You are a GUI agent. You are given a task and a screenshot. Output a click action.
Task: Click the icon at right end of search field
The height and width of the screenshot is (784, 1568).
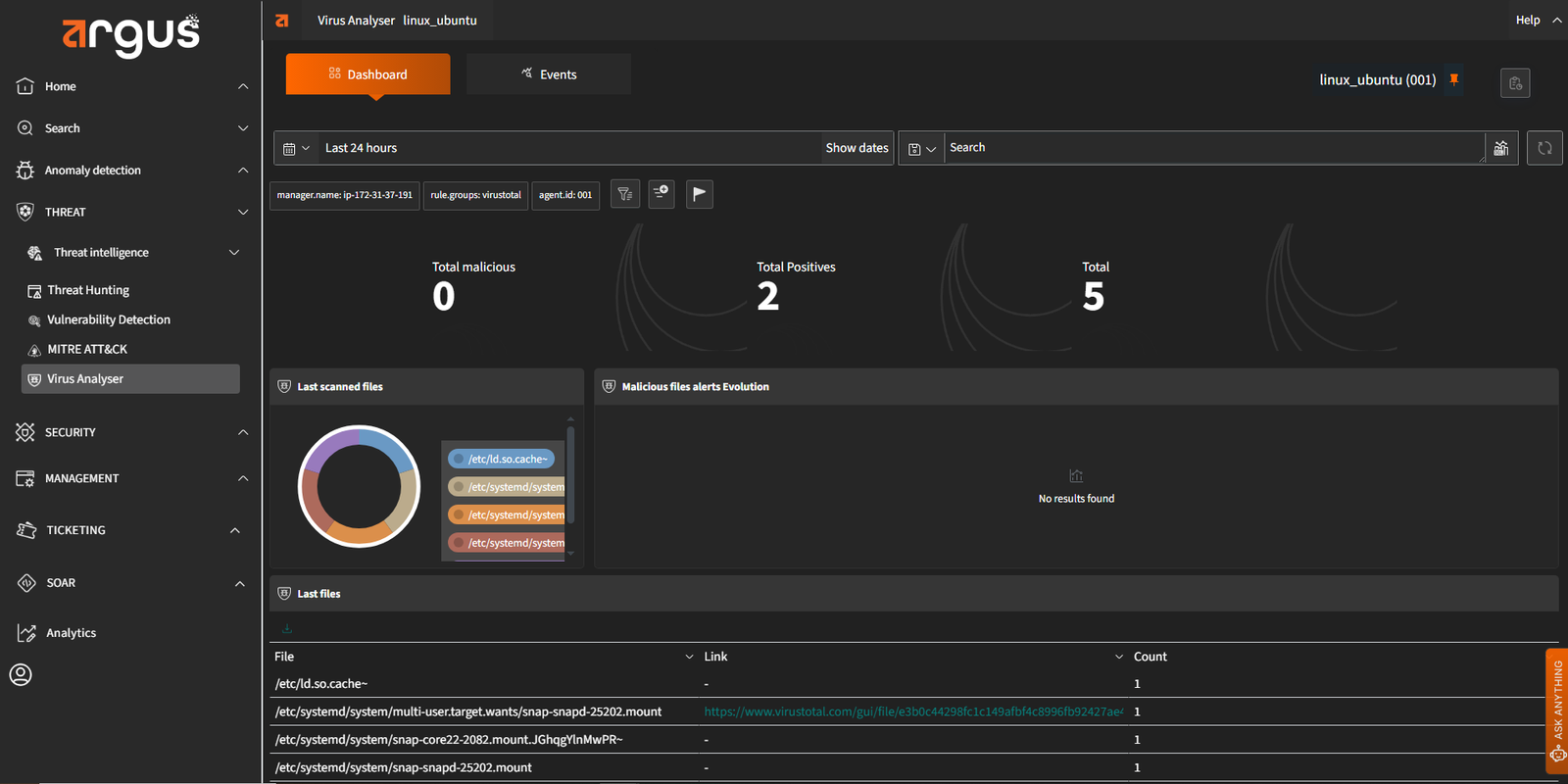click(1501, 148)
